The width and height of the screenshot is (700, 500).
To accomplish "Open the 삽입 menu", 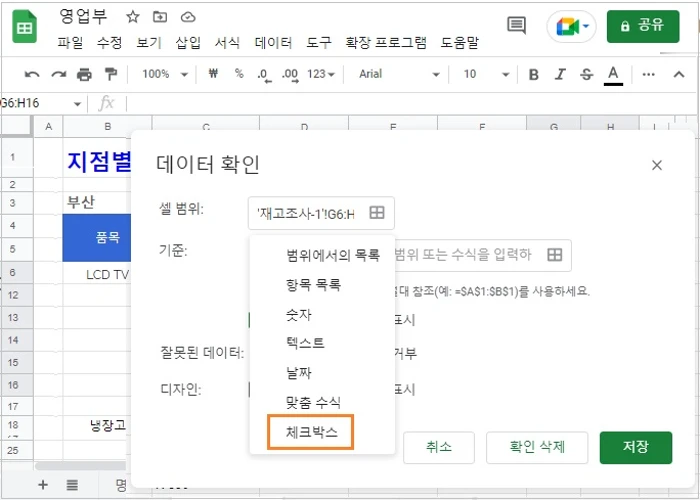I will [188, 43].
